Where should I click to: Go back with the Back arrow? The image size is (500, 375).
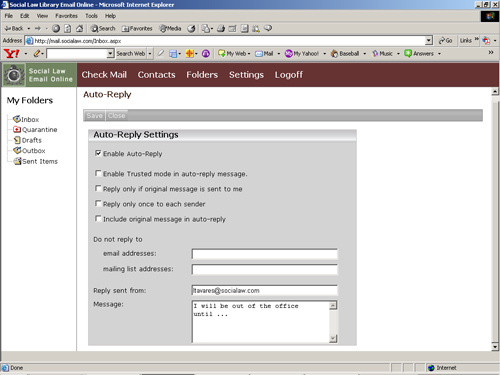point(14,29)
